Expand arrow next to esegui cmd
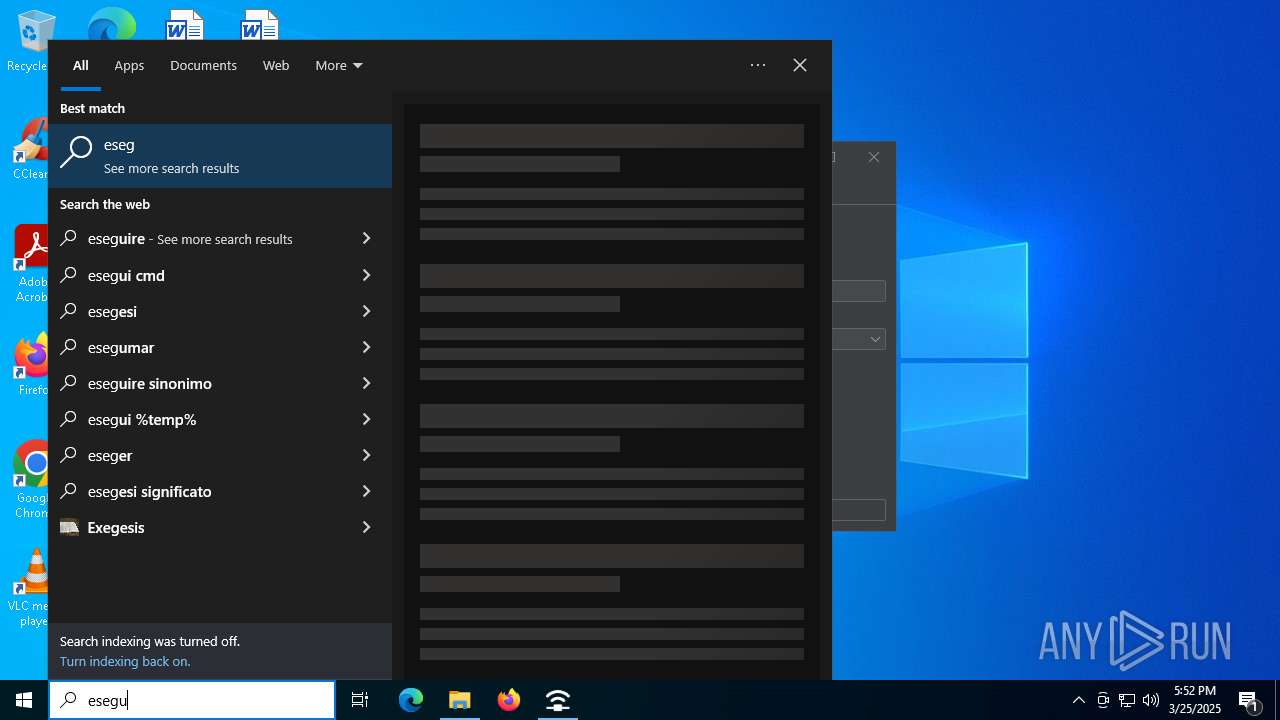The image size is (1280, 720). pos(366,275)
